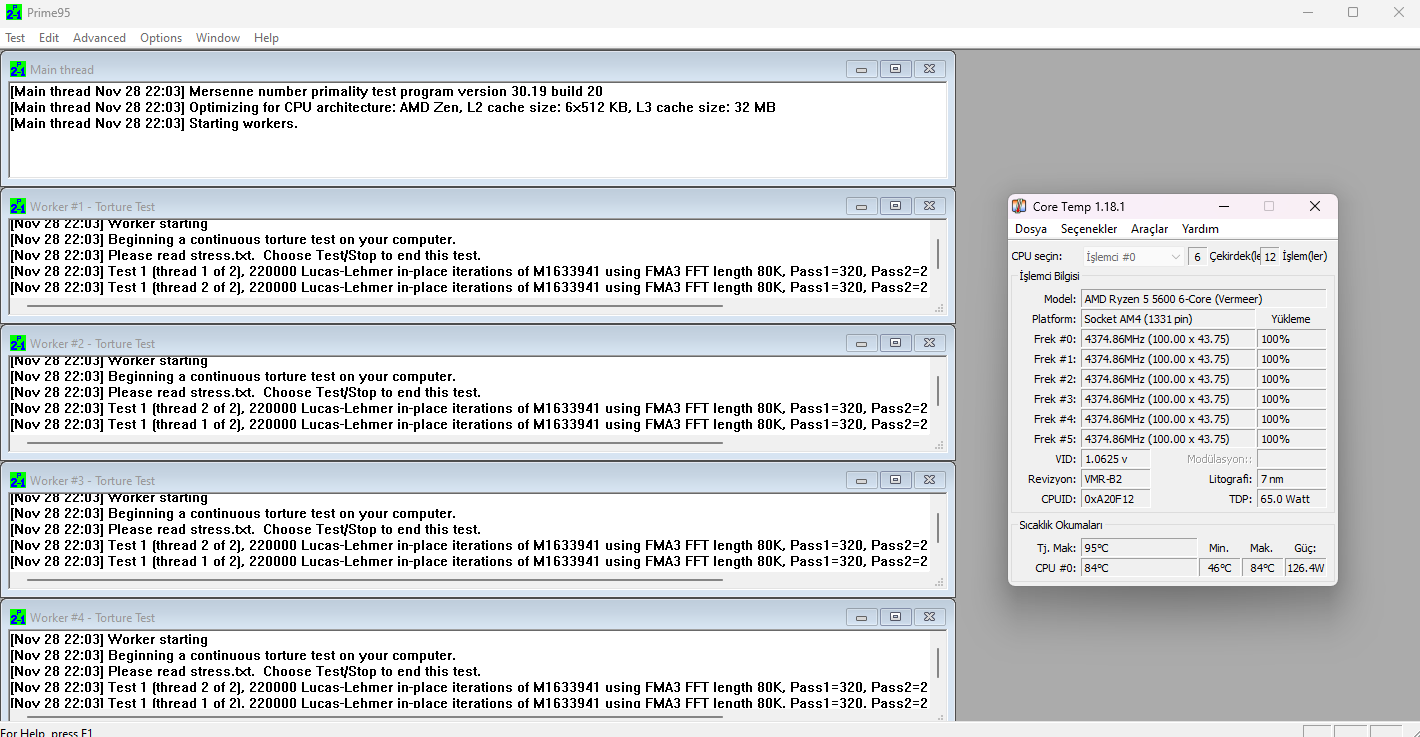Open the Dosya menu in Core Temp
Screen dimensions: 1420x737
point(1031,229)
